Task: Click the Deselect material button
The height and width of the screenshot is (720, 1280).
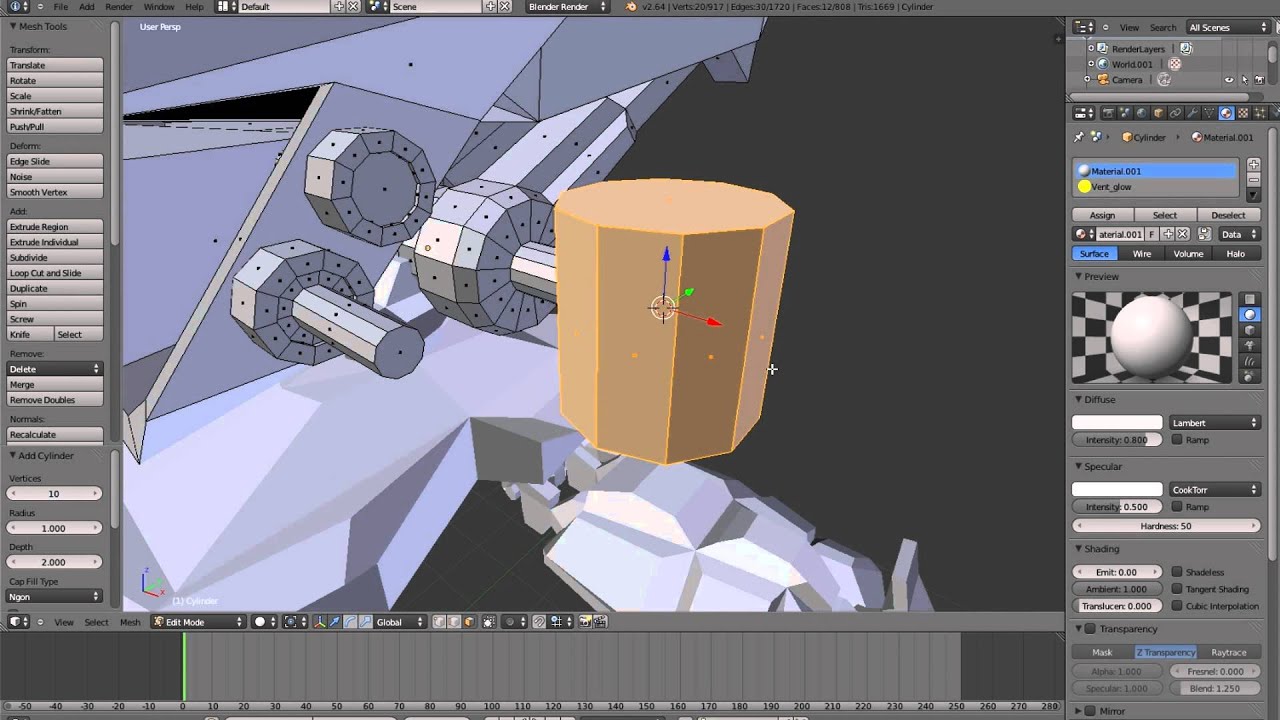Action: click(x=1228, y=215)
